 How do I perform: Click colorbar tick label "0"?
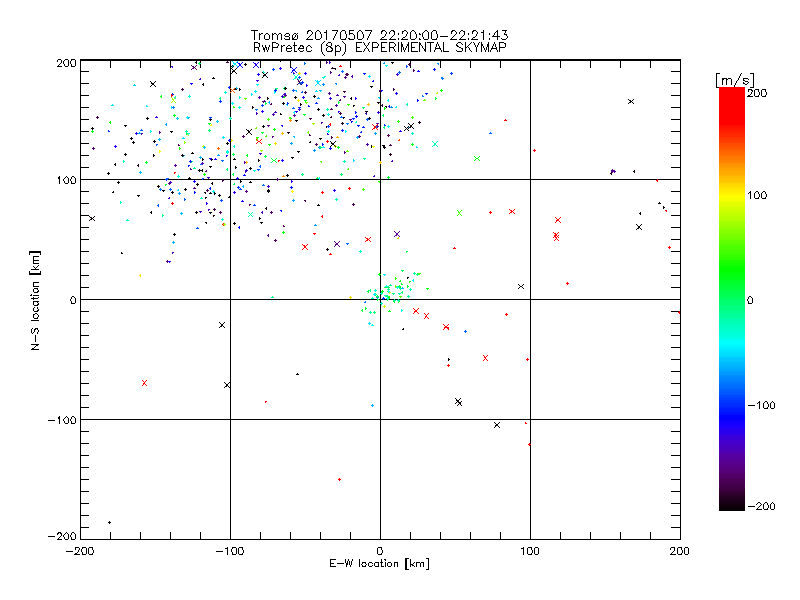(x=750, y=300)
